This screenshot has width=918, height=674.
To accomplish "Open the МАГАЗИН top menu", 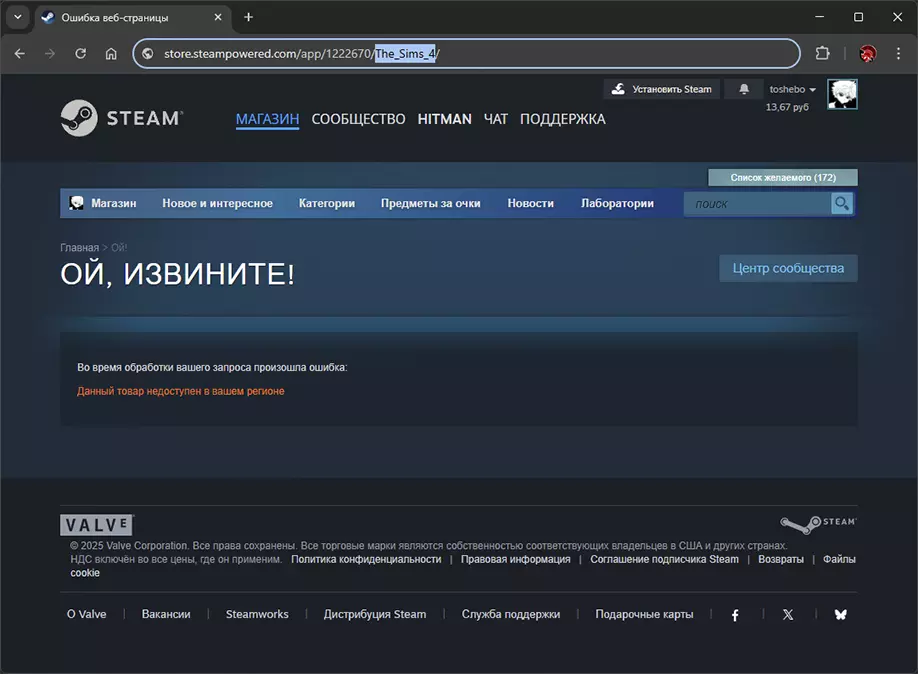I will click(x=268, y=119).
